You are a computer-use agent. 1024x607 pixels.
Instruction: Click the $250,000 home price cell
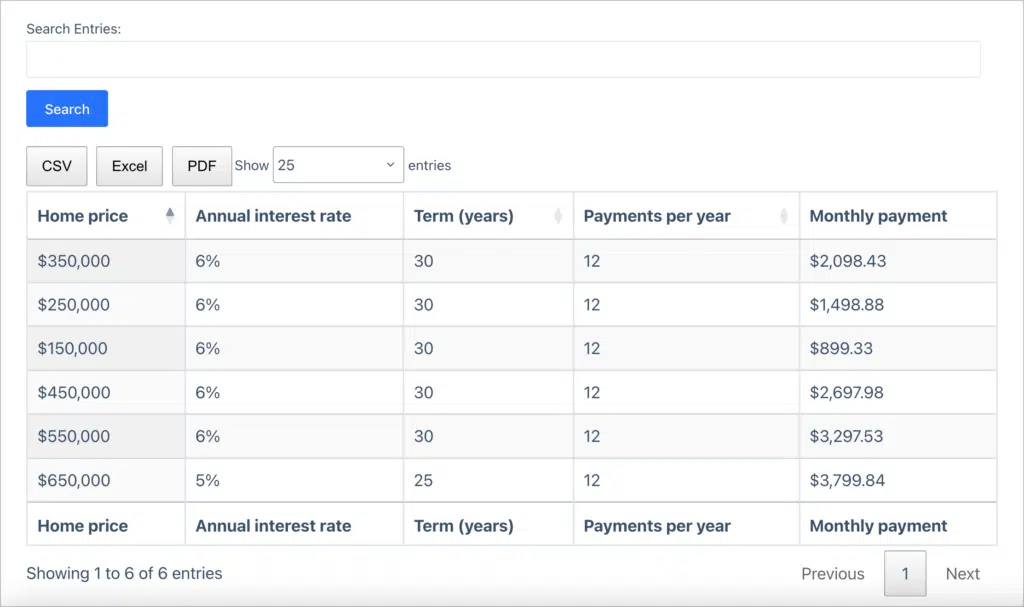point(106,304)
